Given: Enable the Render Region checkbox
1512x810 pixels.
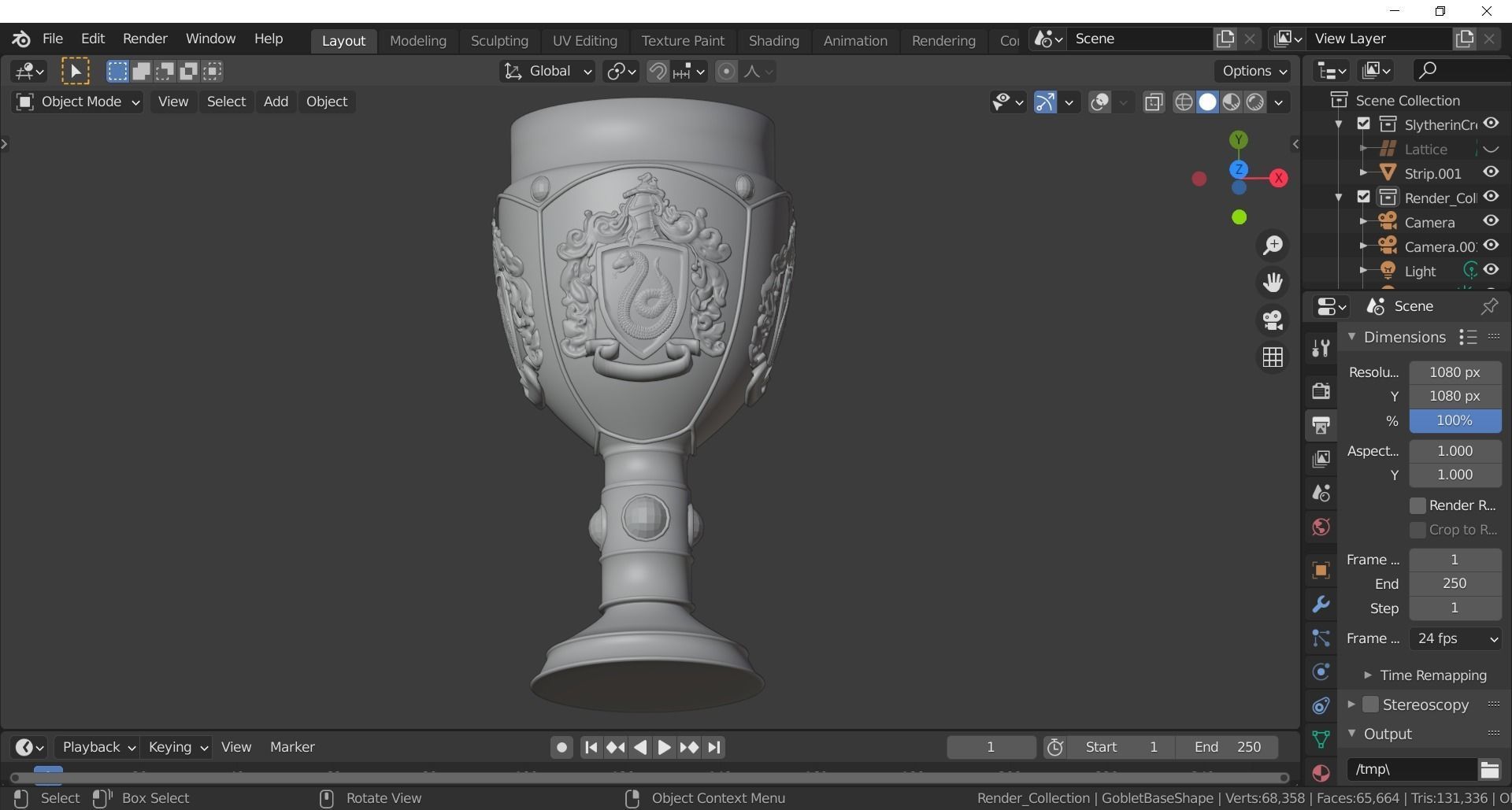Looking at the screenshot, I should click(x=1417, y=505).
